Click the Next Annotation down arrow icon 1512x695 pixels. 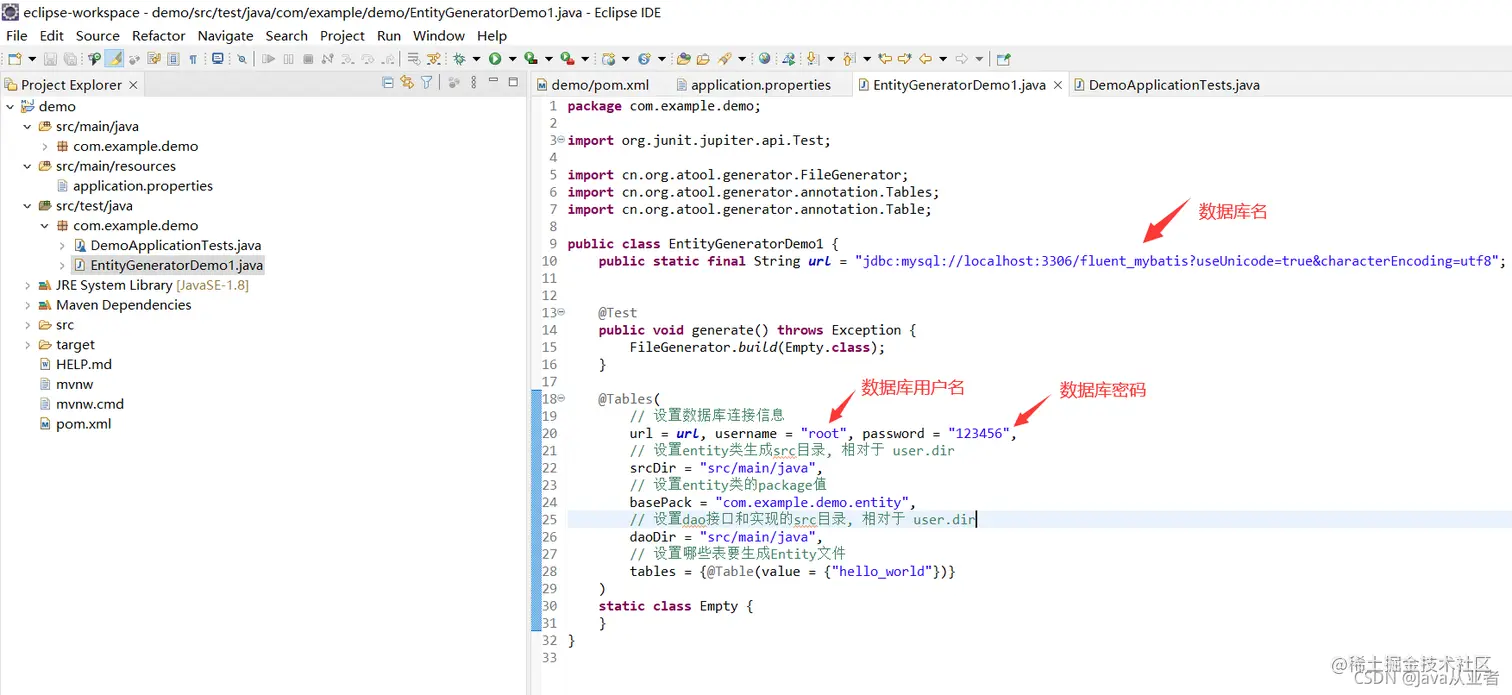[x=813, y=59]
